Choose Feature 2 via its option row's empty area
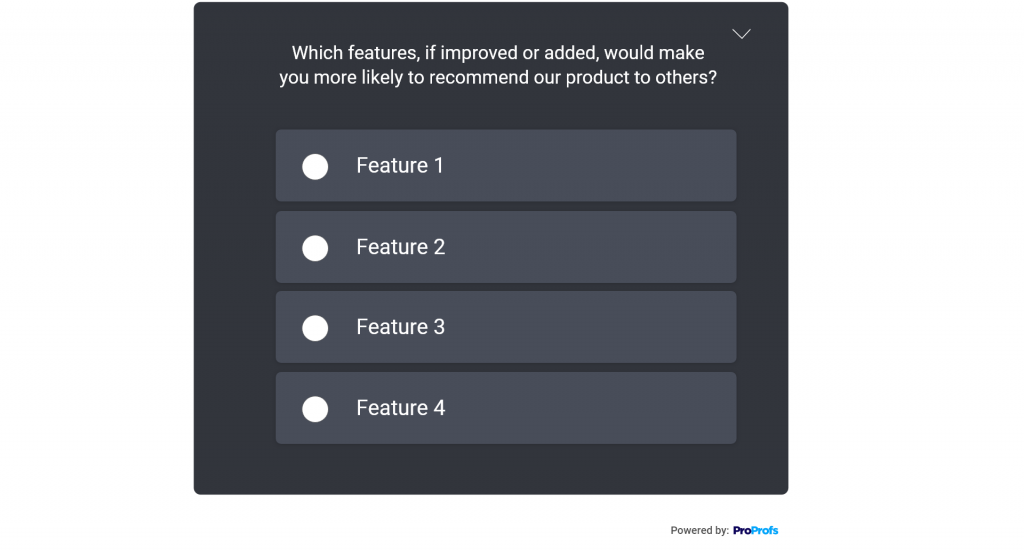This screenshot has width=1024, height=551. coord(588,247)
